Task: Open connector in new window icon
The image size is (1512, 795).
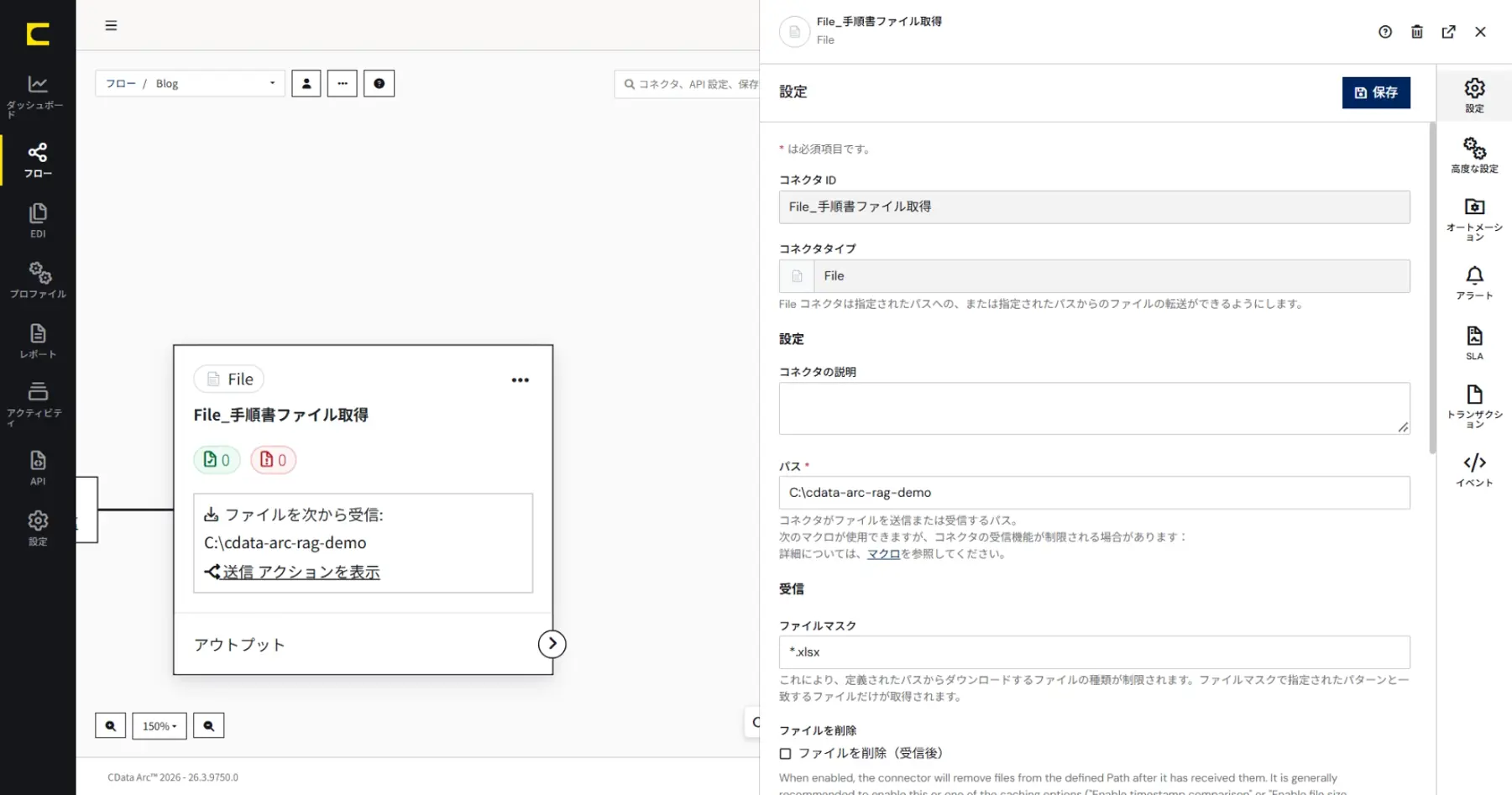Action: (1449, 32)
